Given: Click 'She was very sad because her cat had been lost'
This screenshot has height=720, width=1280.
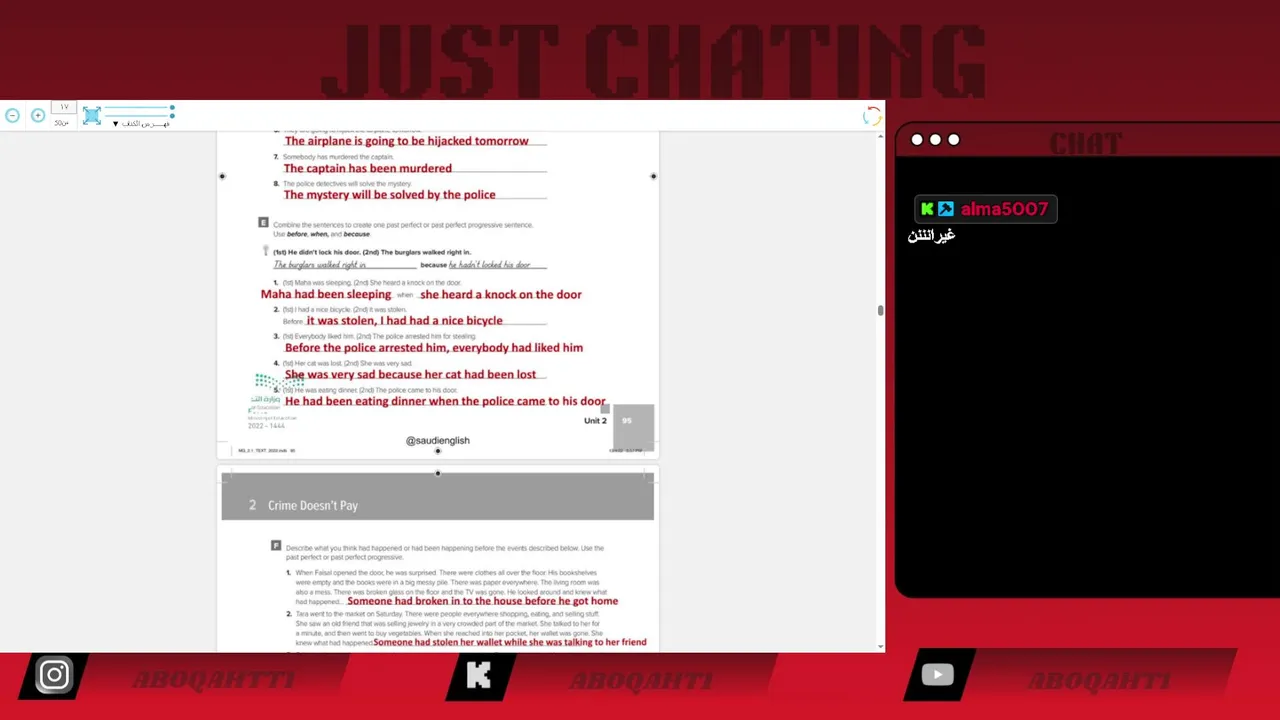Looking at the screenshot, I should (410, 374).
